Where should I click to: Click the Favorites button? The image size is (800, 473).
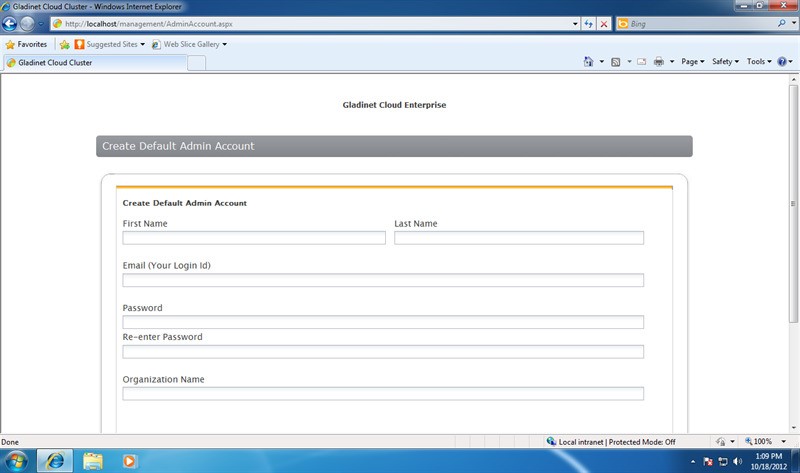[x=26, y=44]
